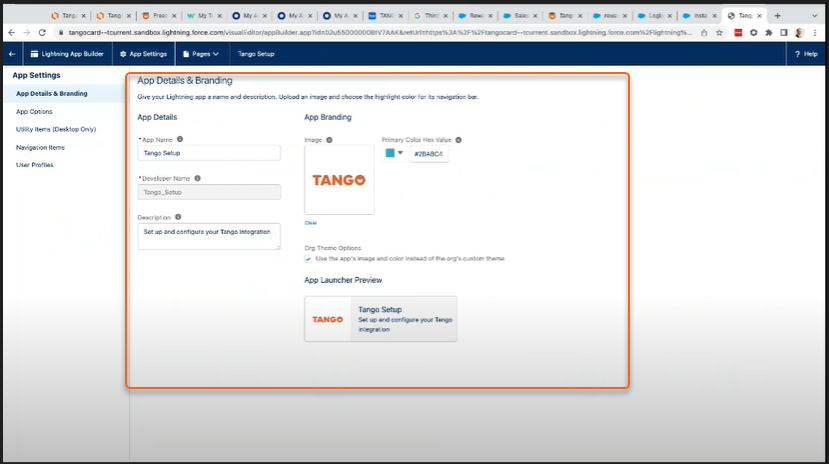Viewport: 829px width, 464px height.
Task: Close the 'Sales' browser tab
Action: (535, 16)
